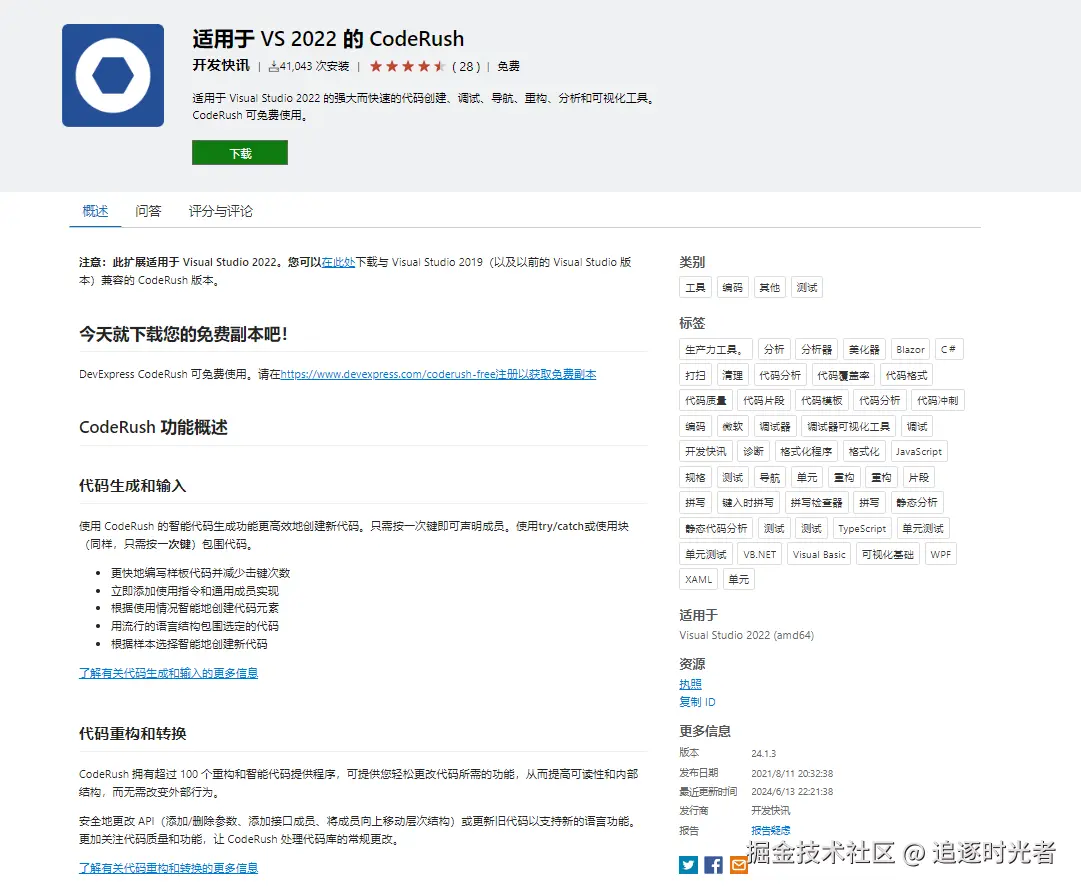Click the 代码模板 tag
This screenshot has width=1081, height=891.
pos(821,401)
